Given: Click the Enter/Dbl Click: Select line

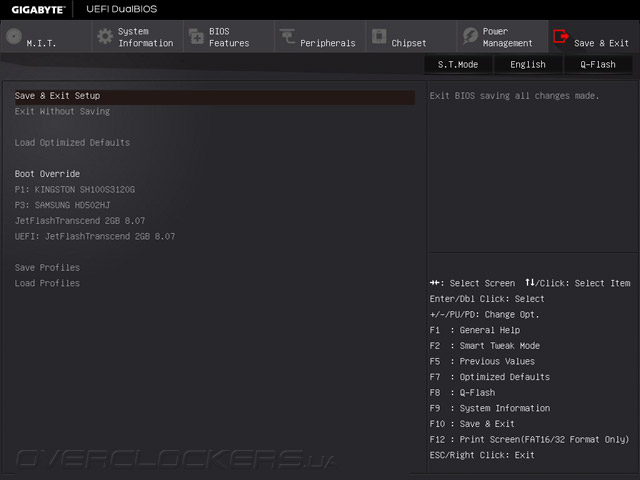Looking at the screenshot, I should [487, 299].
